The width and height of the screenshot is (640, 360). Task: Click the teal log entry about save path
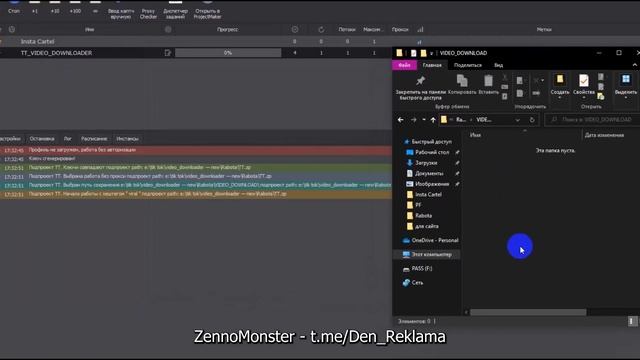(x=196, y=185)
